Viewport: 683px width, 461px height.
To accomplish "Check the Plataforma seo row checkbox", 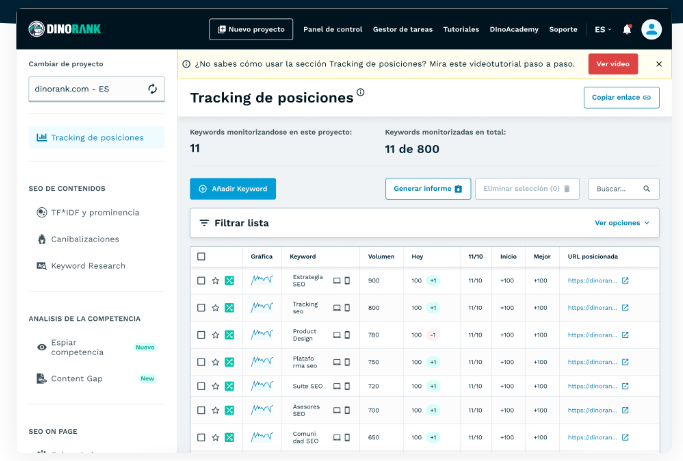I will pos(201,362).
